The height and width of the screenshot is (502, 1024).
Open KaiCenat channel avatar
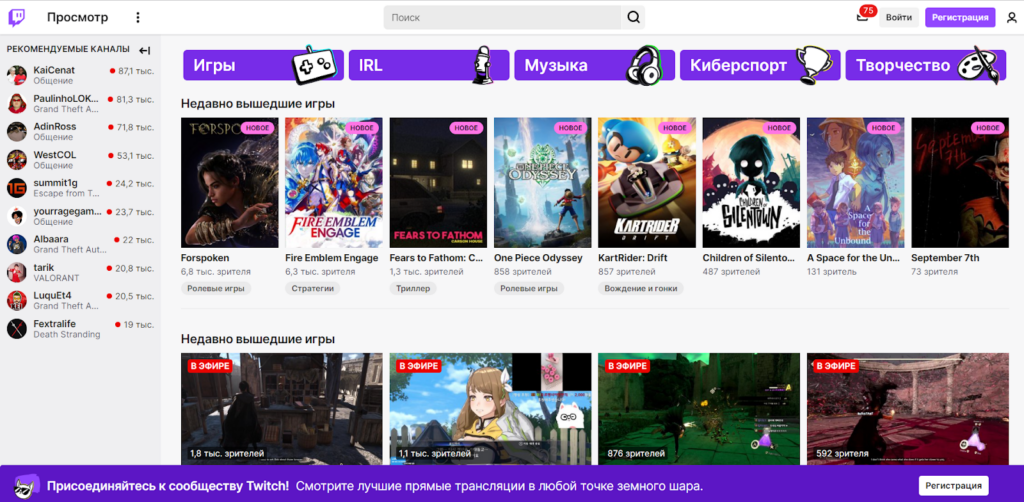pos(17,76)
